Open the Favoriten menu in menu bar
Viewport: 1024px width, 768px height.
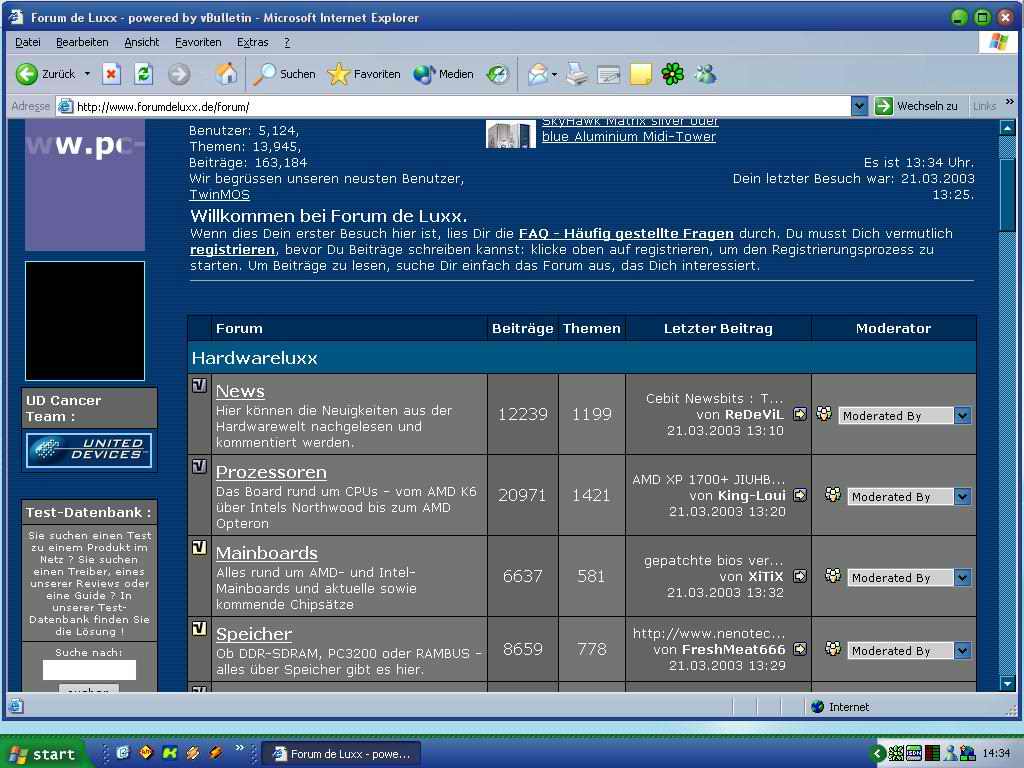(198, 42)
